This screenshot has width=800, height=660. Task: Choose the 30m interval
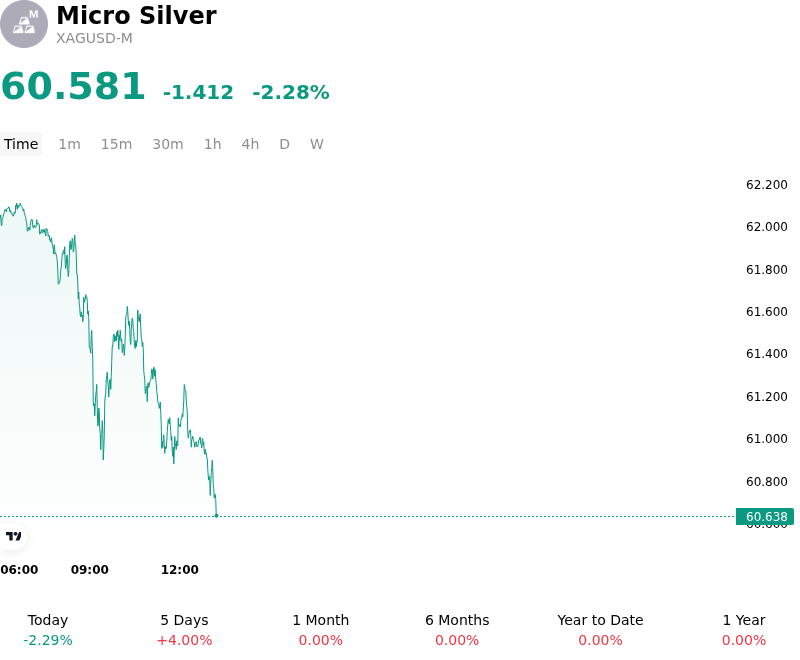[168, 144]
